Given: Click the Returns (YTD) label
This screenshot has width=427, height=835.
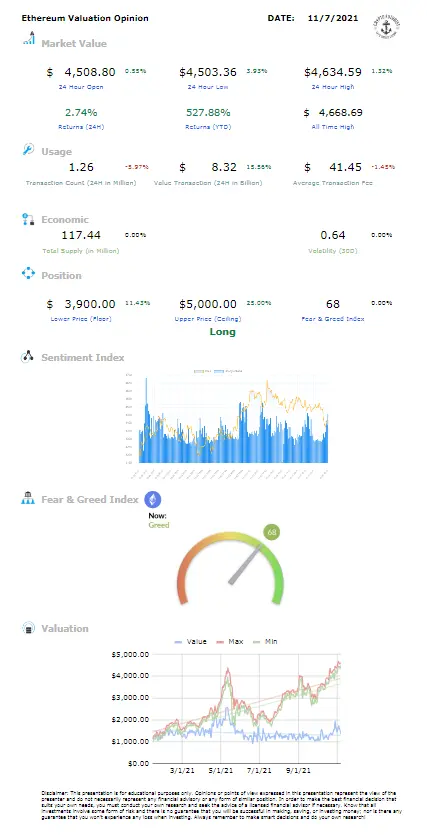Looking at the screenshot, I should coord(208,127).
